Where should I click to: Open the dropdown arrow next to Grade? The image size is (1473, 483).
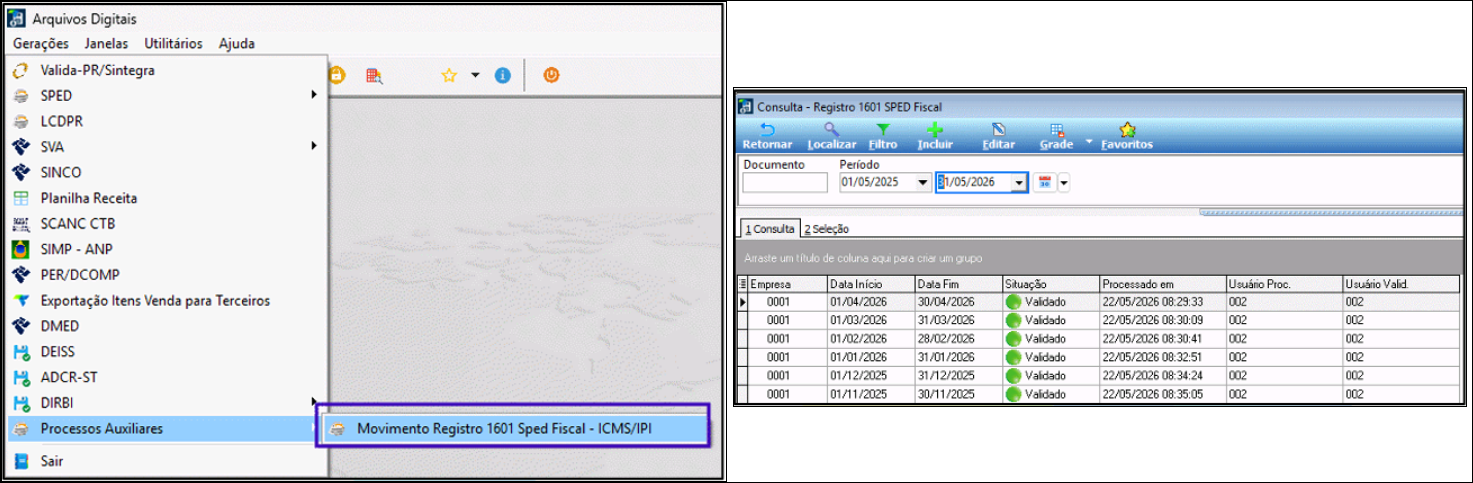[1089, 141]
